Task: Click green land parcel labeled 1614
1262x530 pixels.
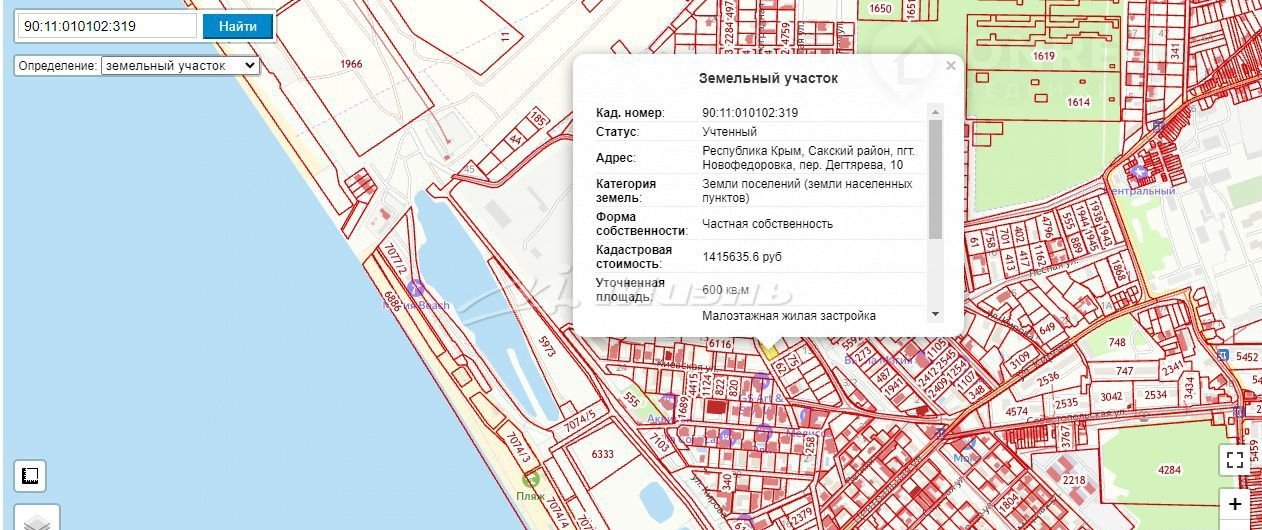Action: 1078,102
